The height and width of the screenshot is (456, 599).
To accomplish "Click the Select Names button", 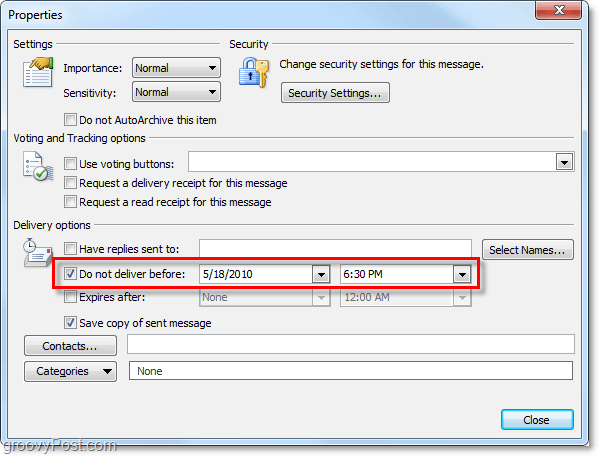I will pyautogui.click(x=528, y=250).
